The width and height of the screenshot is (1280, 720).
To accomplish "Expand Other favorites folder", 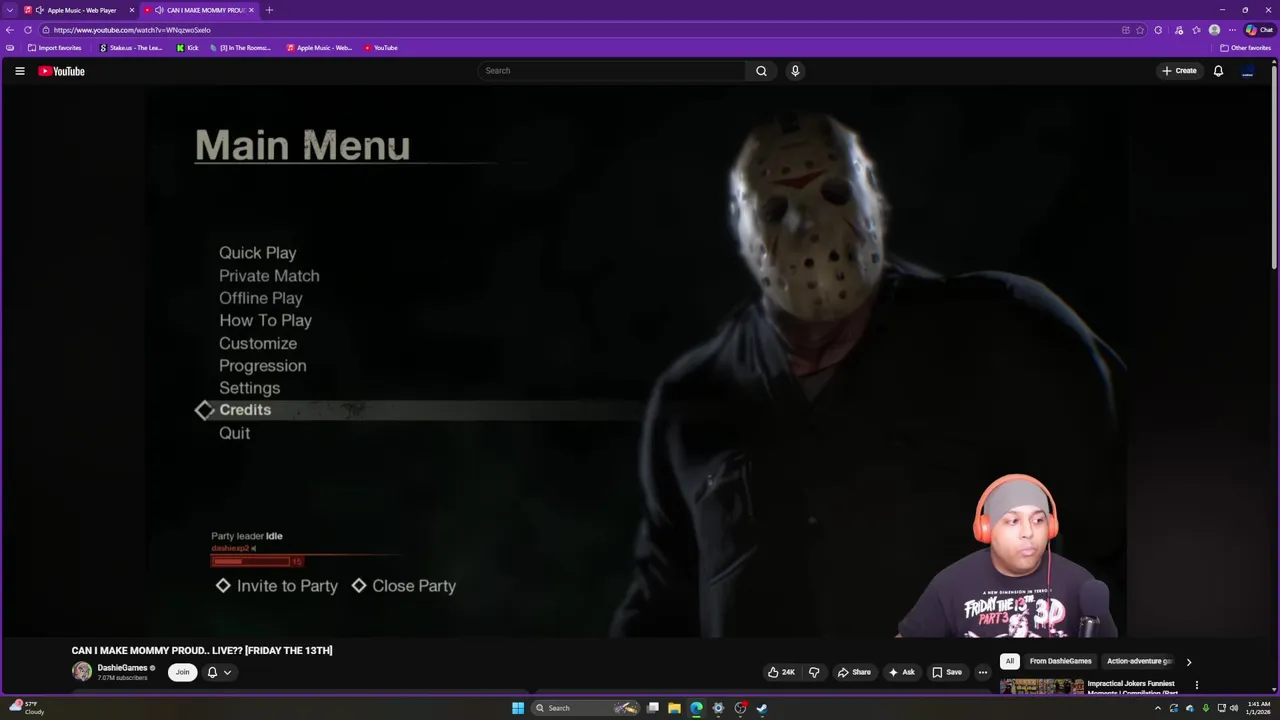I will click(1245, 48).
